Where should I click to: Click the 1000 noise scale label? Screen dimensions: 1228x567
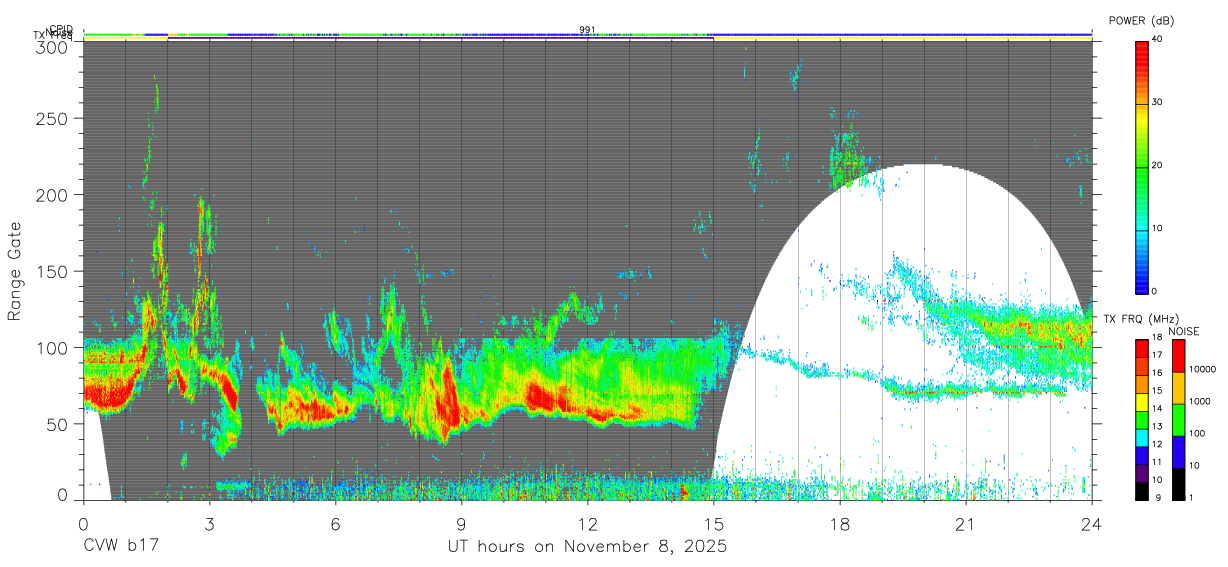click(1199, 401)
